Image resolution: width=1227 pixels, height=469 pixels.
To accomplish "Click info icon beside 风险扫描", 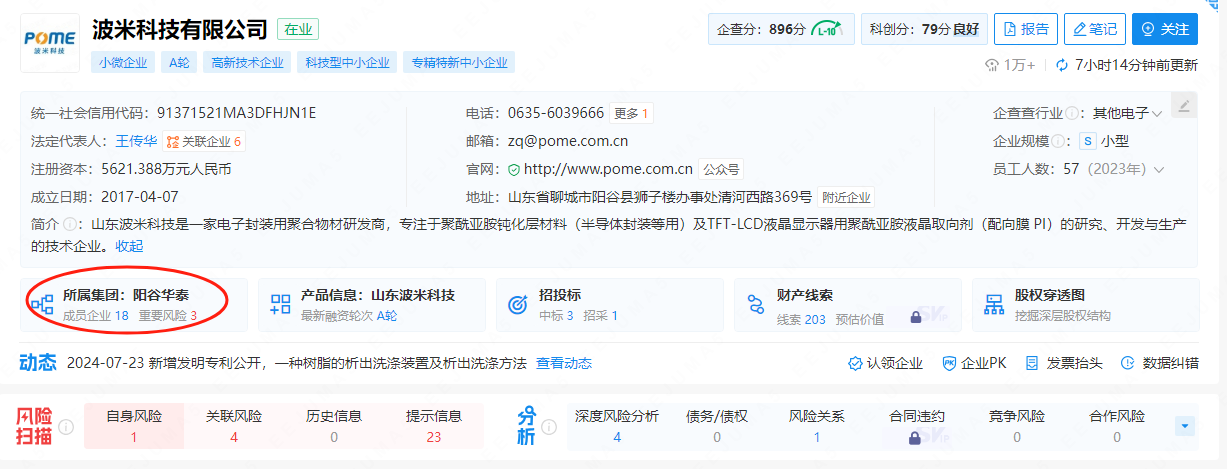I will coord(67,427).
